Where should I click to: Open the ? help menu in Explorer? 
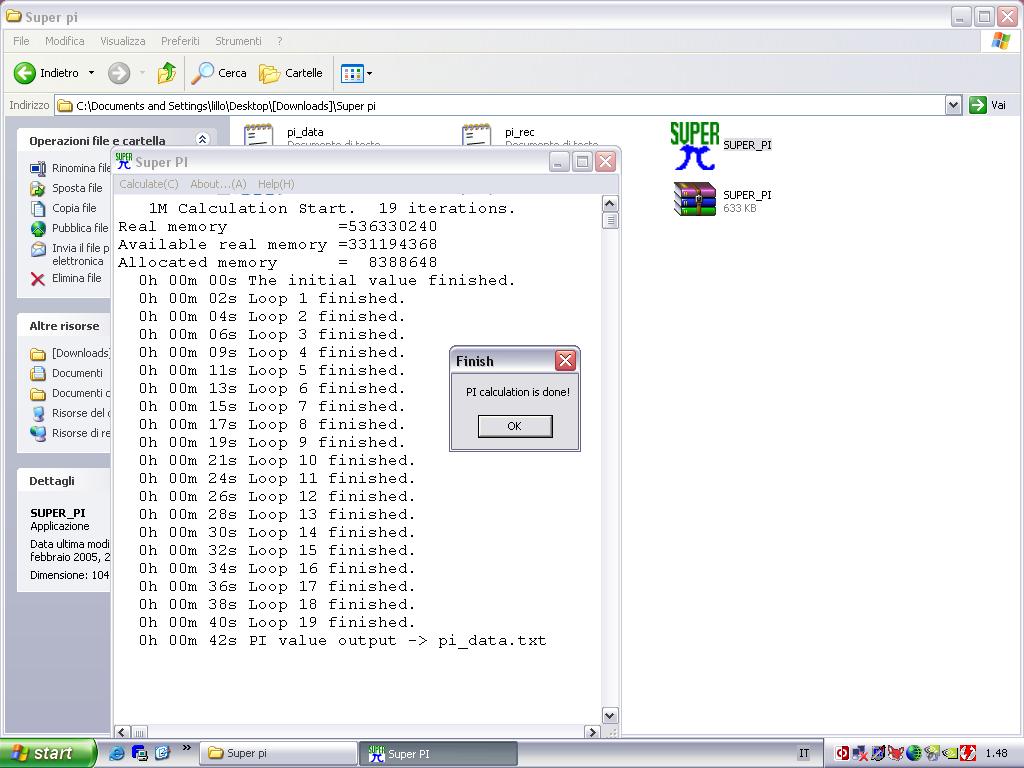(280, 41)
